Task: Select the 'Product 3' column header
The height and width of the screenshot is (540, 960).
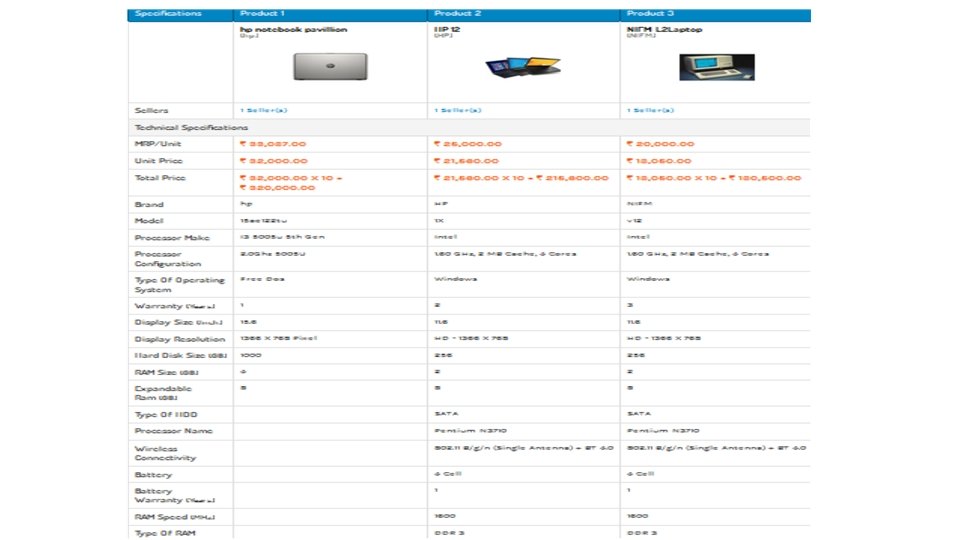Action: coord(650,13)
